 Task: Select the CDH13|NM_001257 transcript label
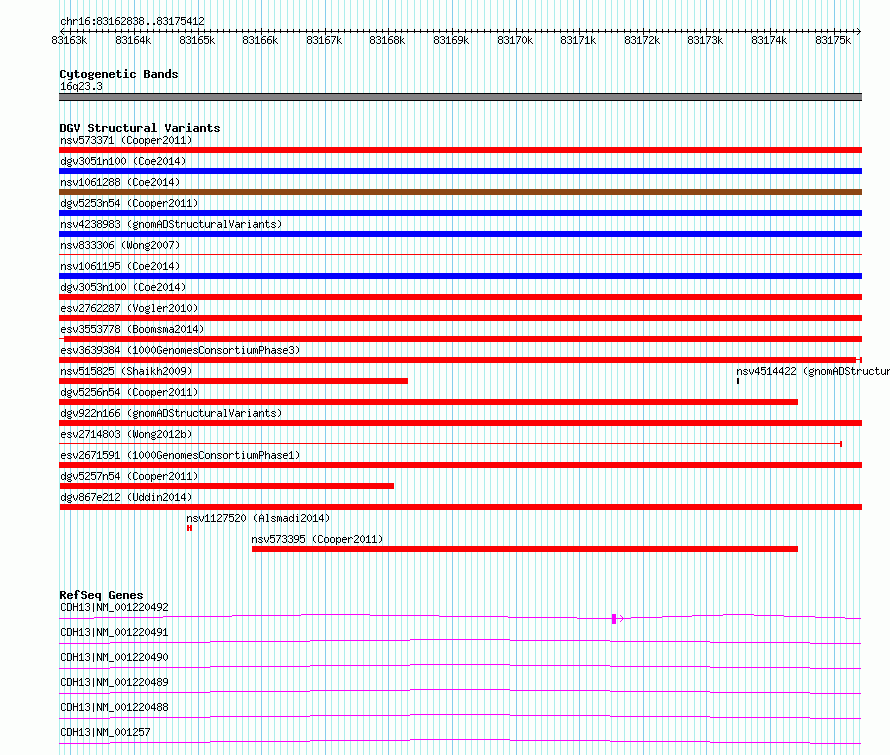pos(106,732)
